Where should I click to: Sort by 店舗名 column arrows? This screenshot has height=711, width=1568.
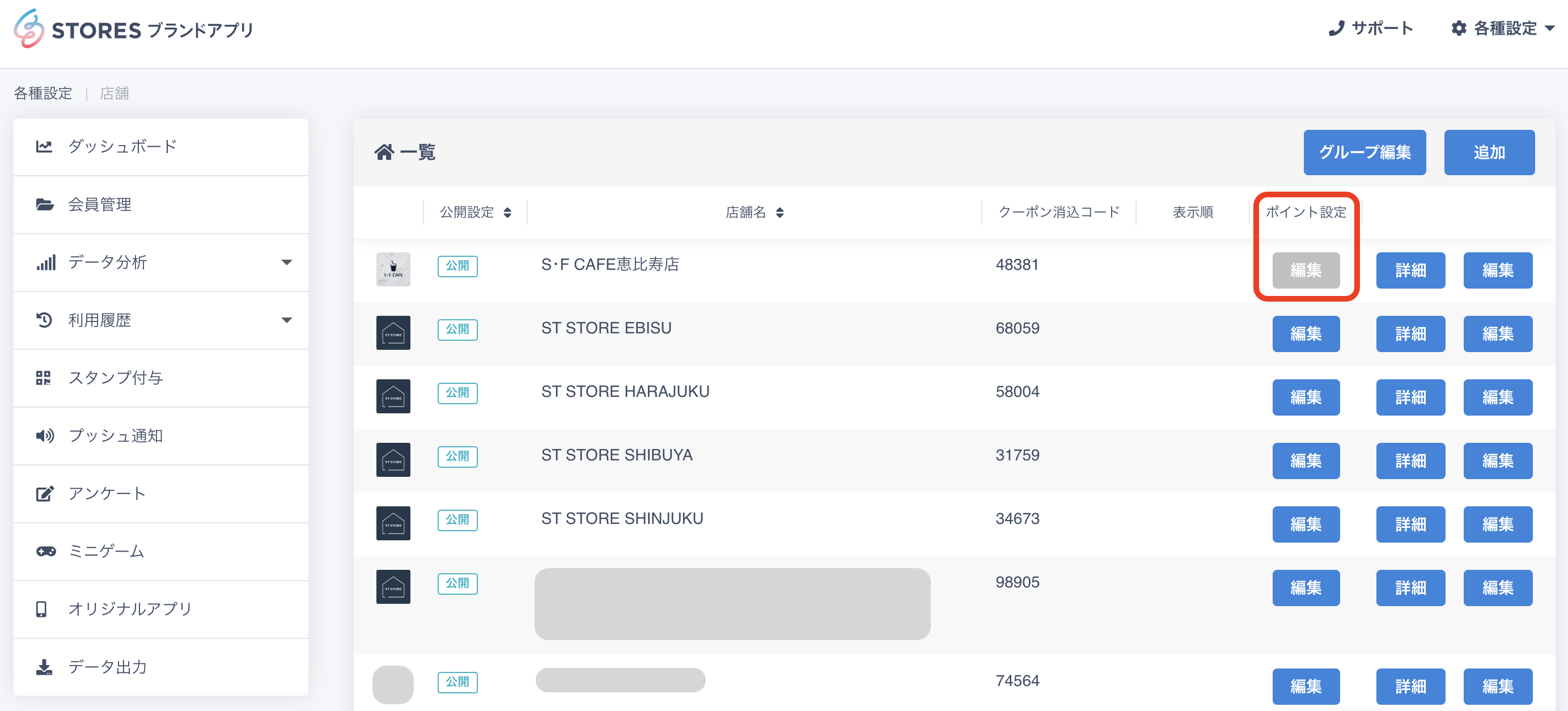coord(779,213)
